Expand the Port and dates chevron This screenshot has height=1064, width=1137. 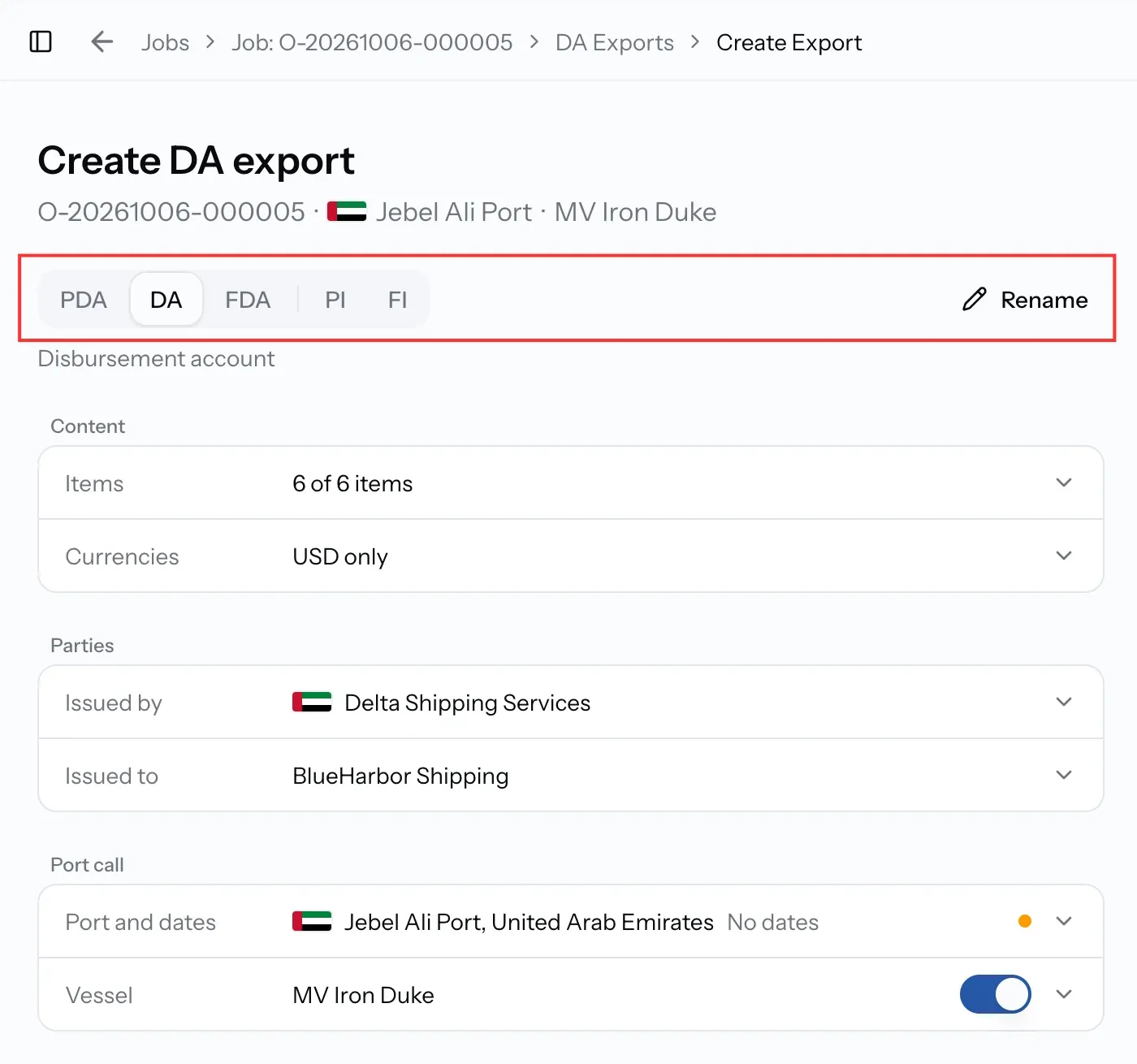(1064, 921)
